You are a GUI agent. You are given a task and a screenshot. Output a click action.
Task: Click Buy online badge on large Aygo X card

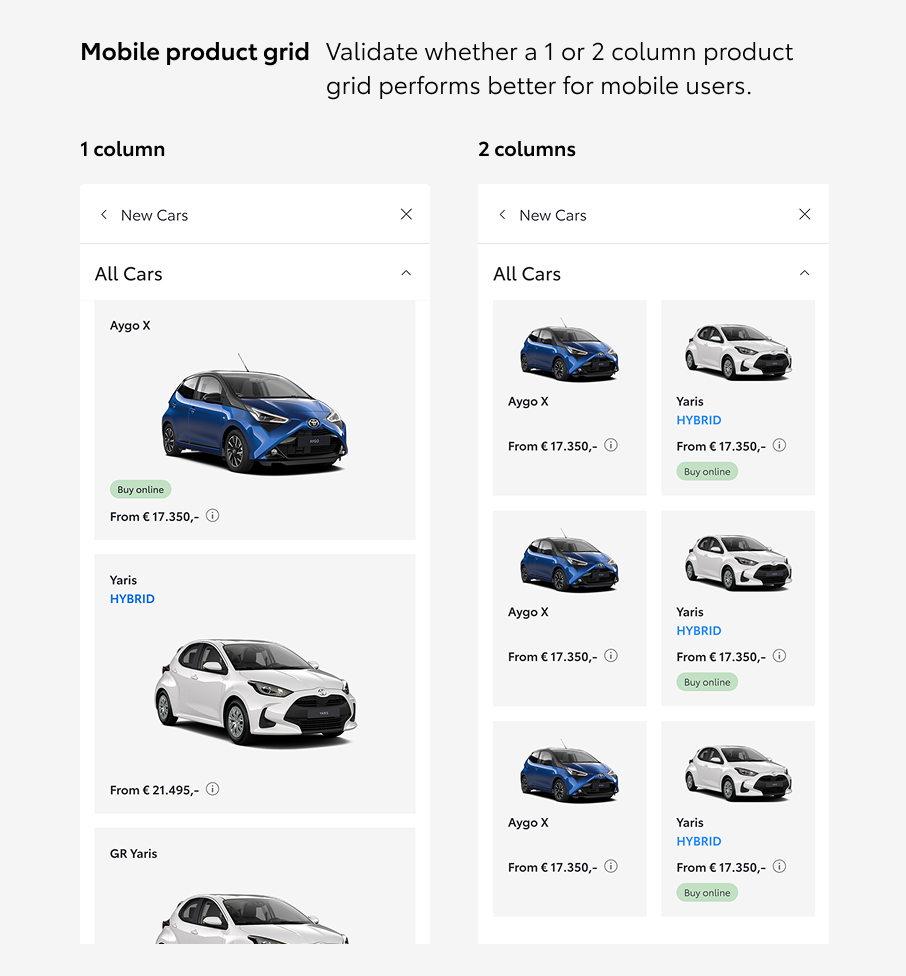tap(141, 490)
